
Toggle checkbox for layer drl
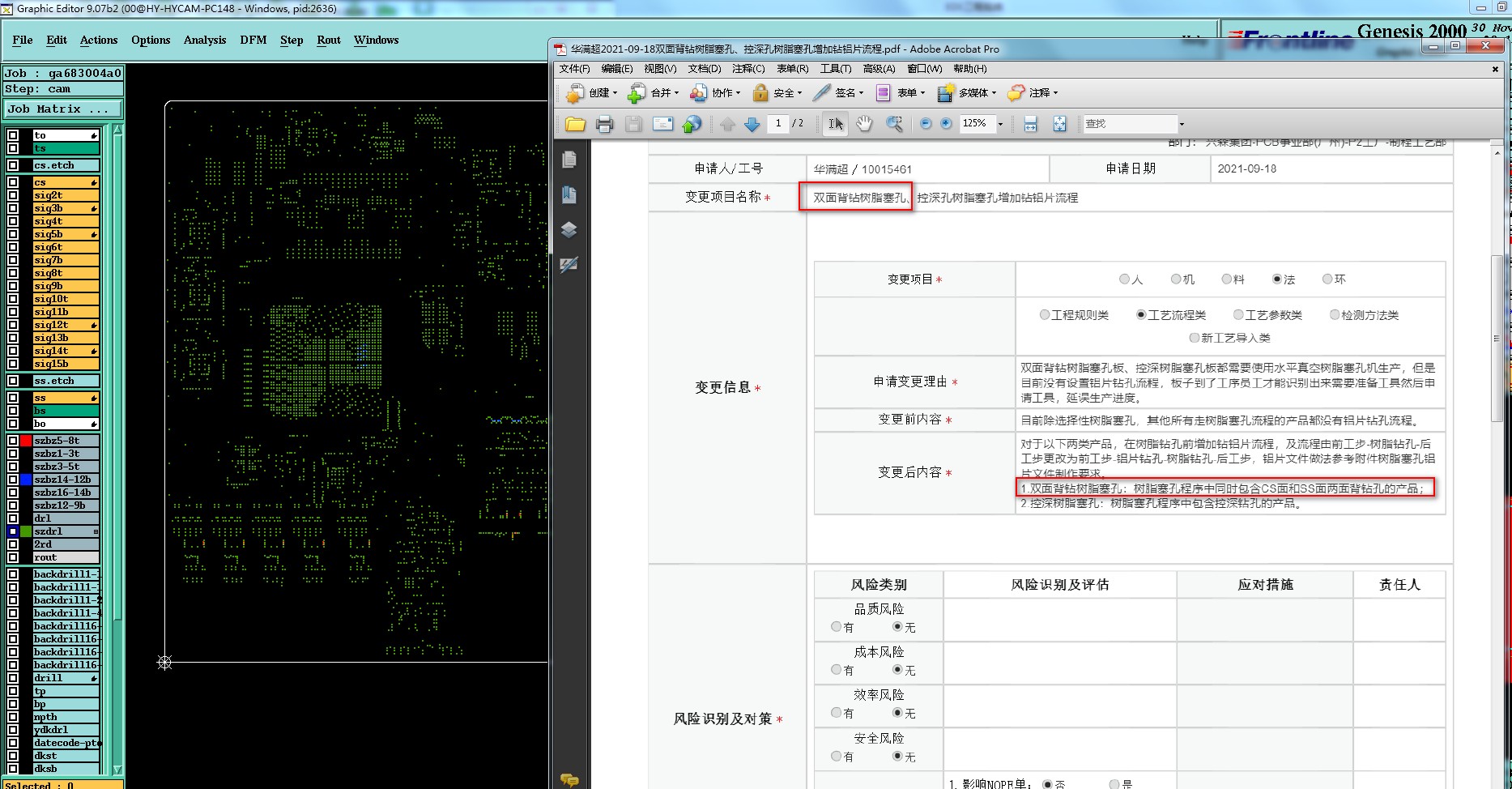[13, 518]
